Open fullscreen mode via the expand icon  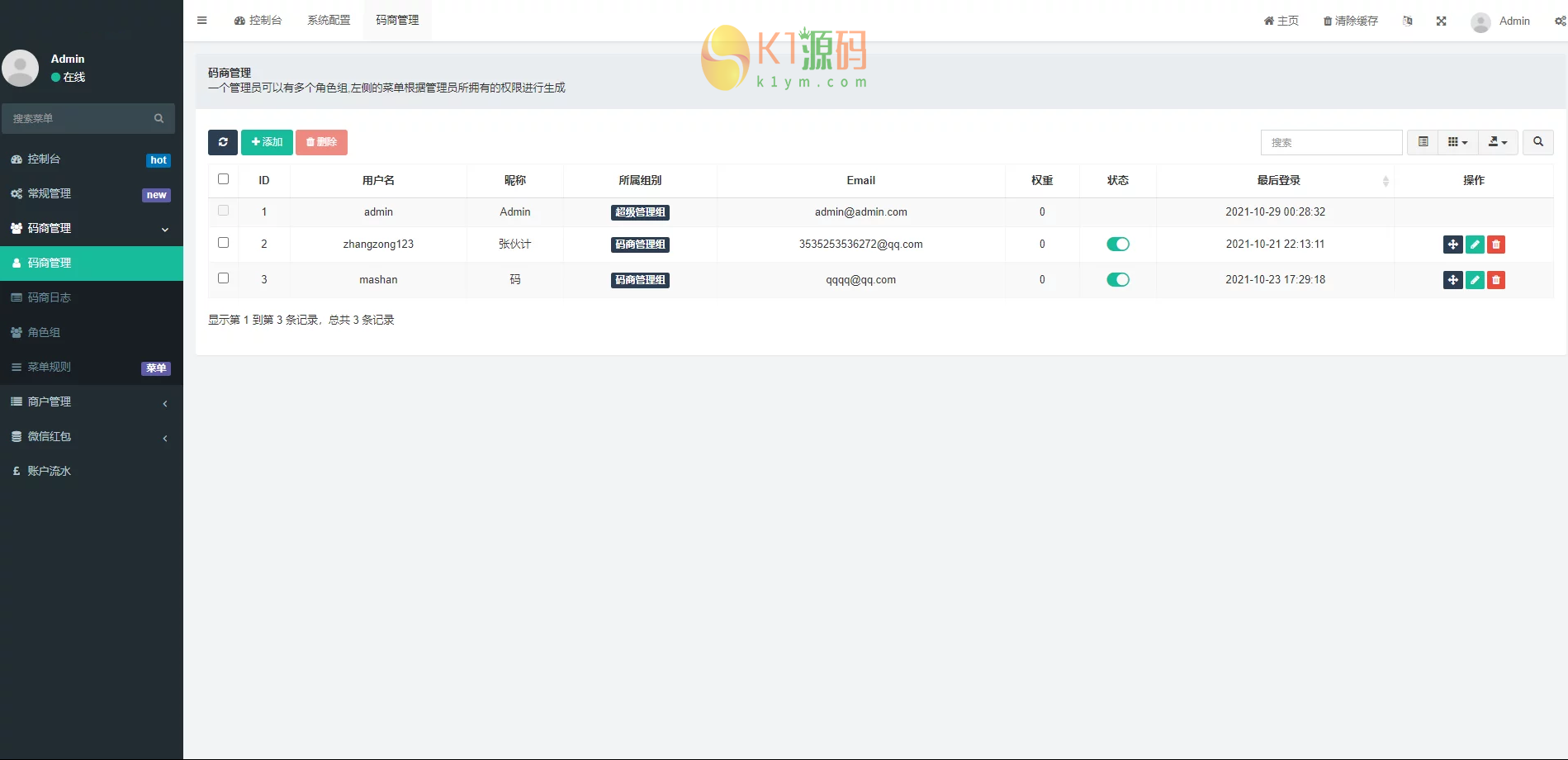pyautogui.click(x=1441, y=21)
